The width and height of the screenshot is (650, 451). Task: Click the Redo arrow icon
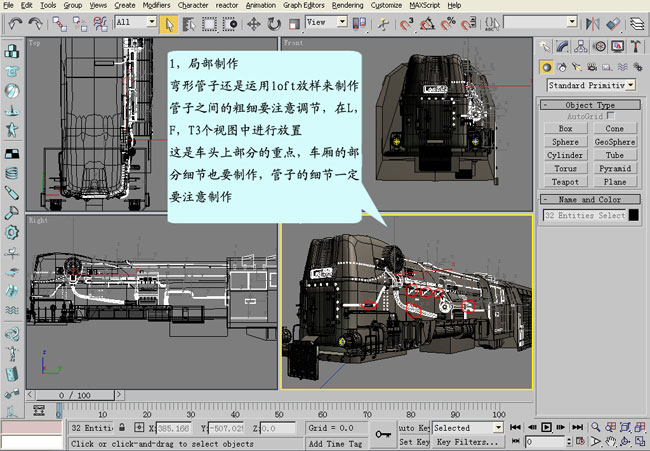click(x=35, y=23)
